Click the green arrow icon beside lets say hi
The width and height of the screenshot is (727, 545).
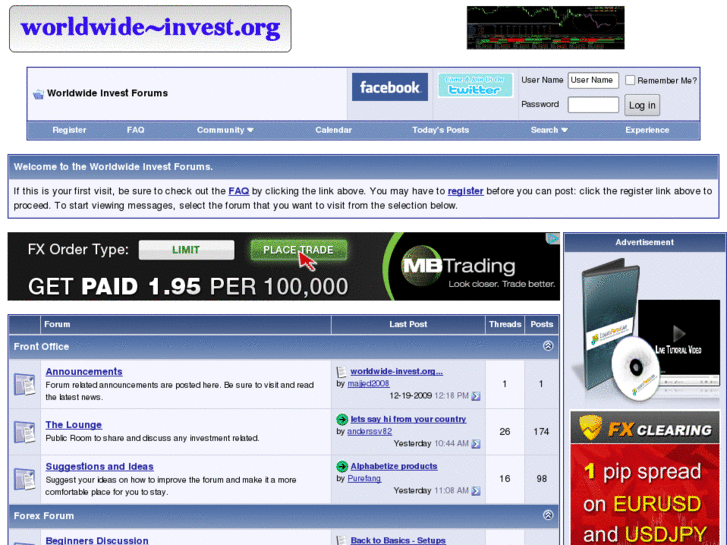tap(342, 419)
